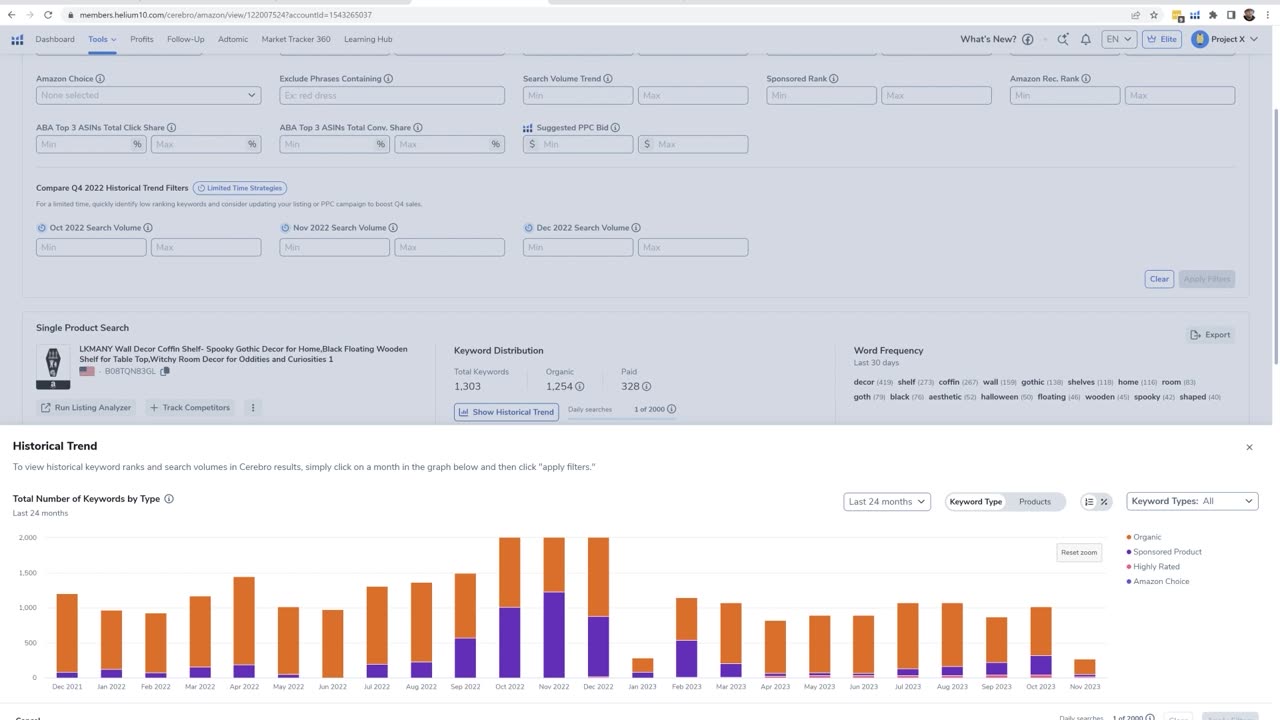Open the Adtomic menu item
The width and height of the screenshot is (1280, 720).
233,40
